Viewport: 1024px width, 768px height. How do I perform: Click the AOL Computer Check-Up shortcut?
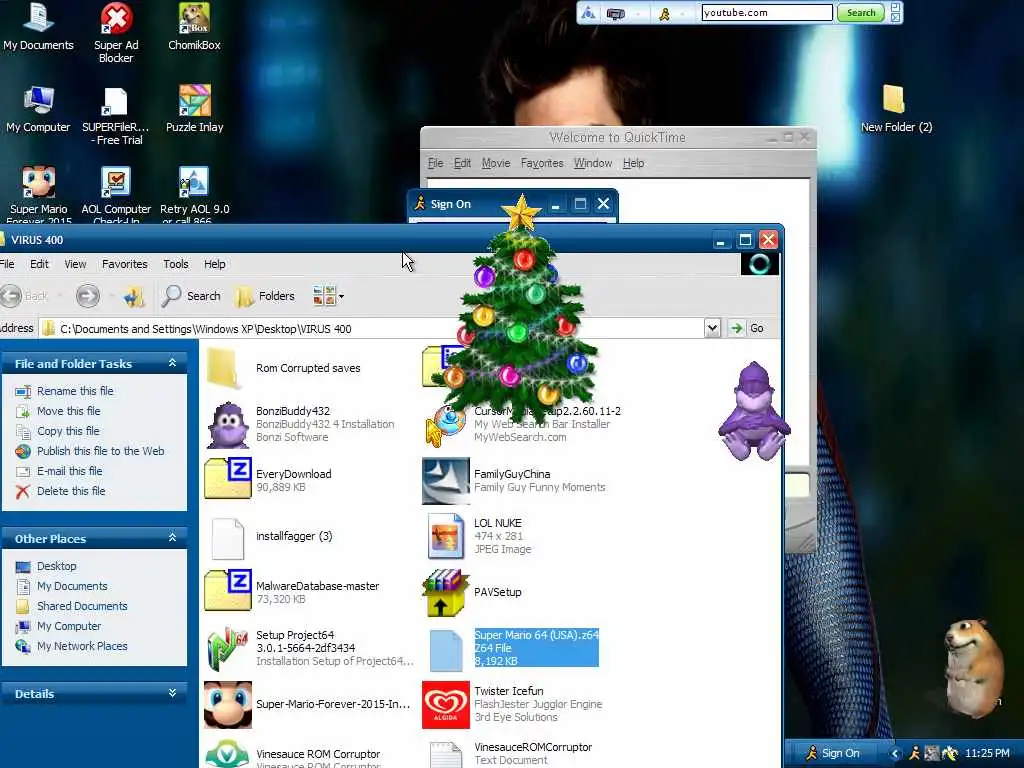pyautogui.click(x=116, y=194)
